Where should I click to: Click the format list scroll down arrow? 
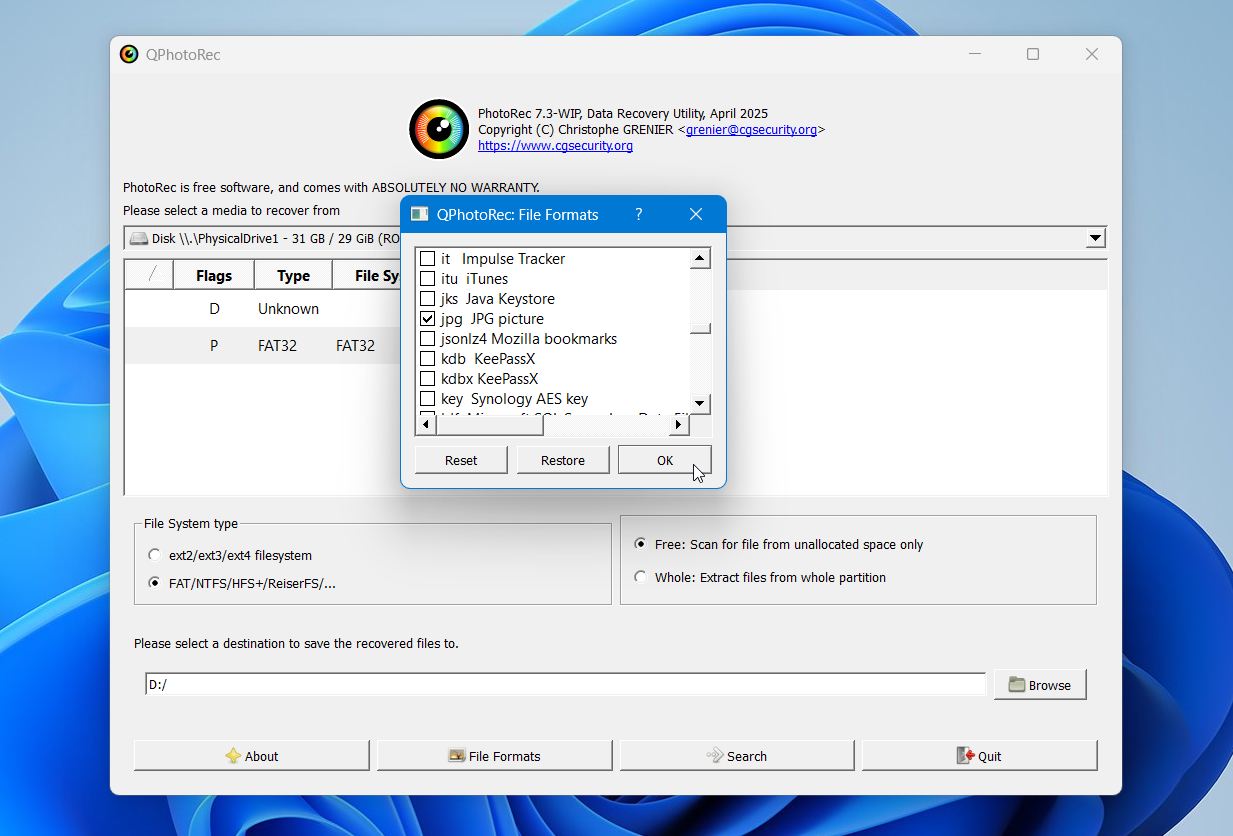[700, 404]
